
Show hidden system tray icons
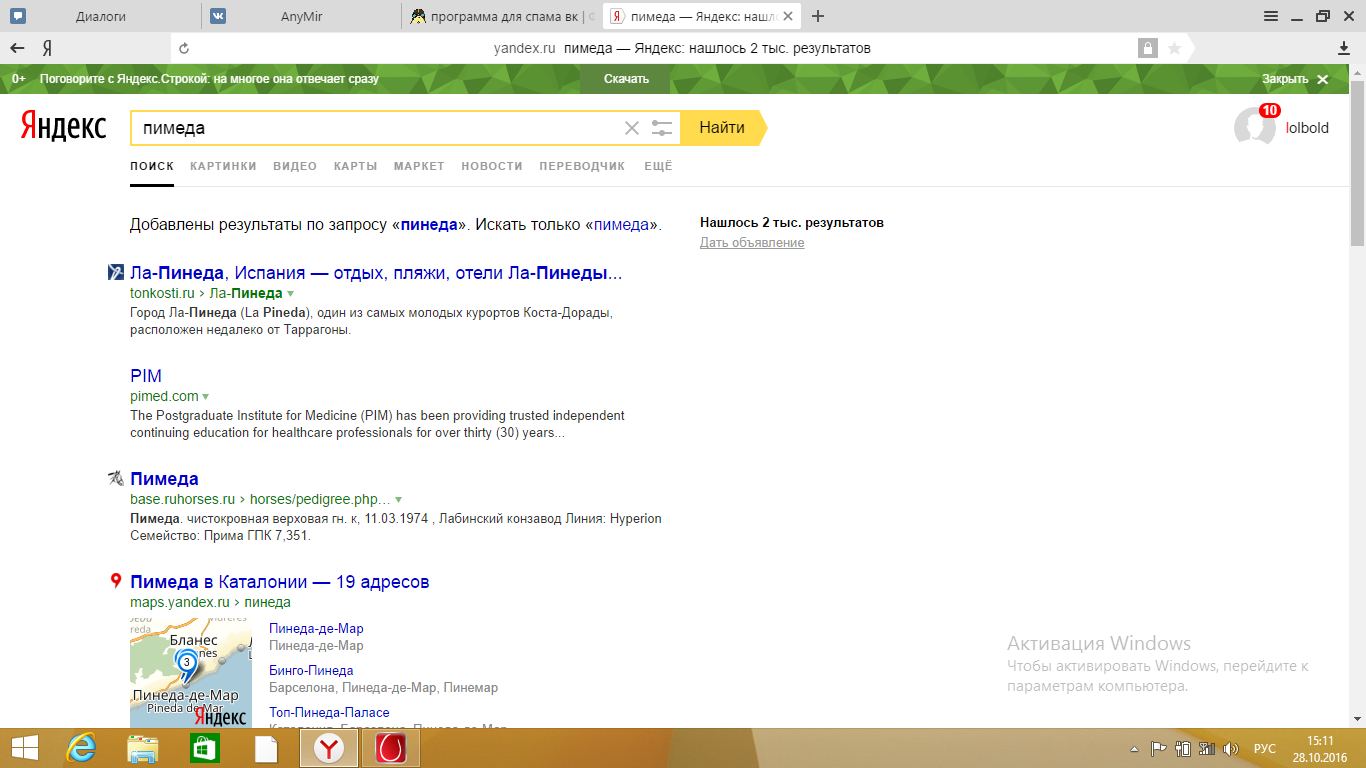click(x=1133, y=749)
